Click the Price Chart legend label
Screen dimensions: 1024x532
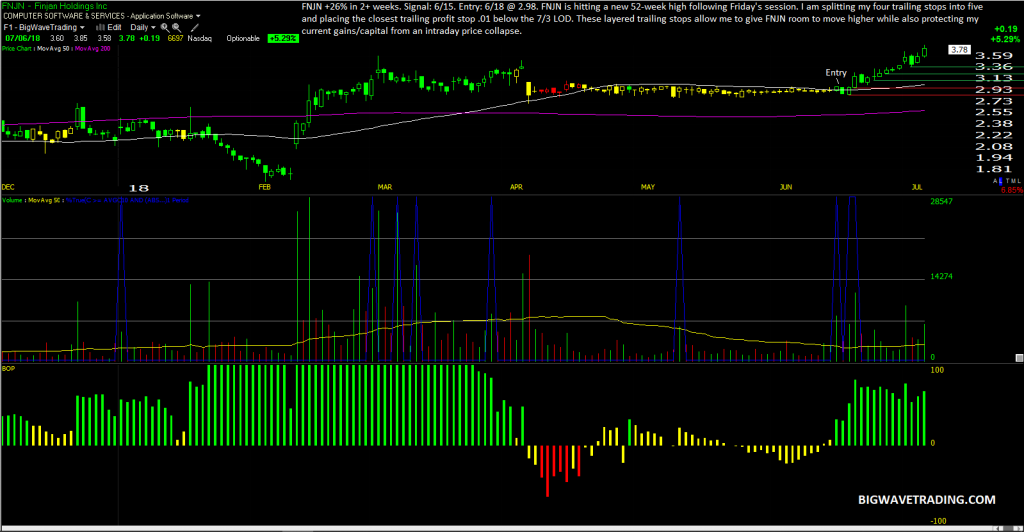click(x=16, y=48)
